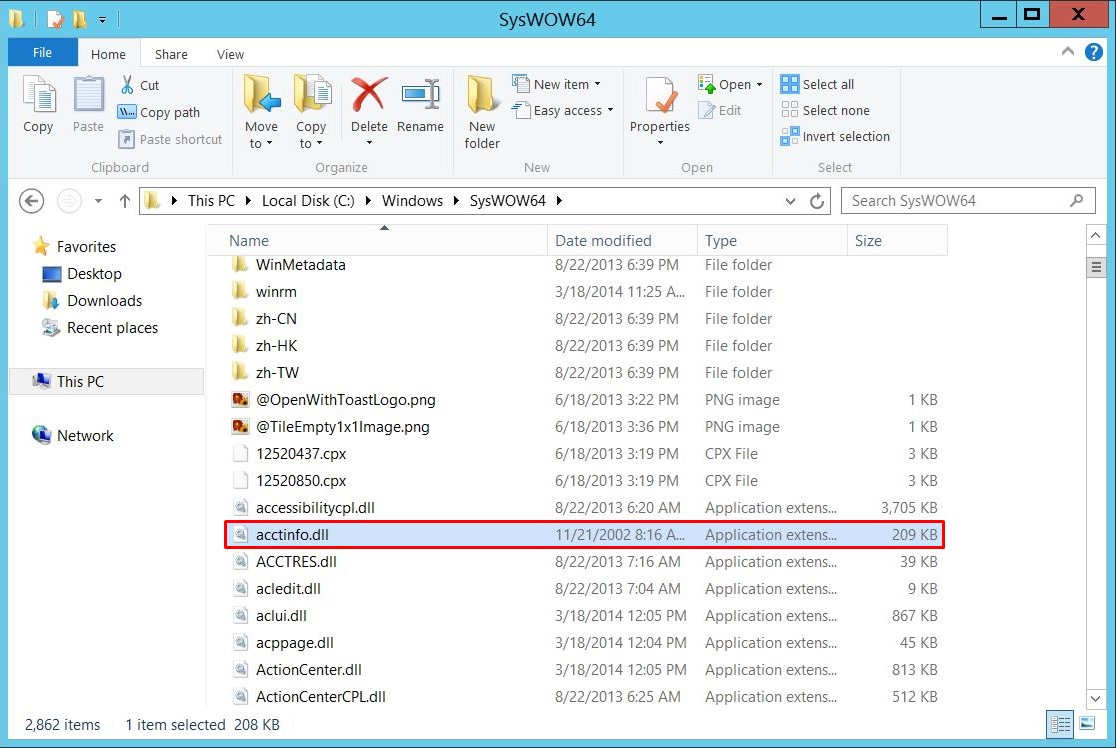This screenshot has height=748, width=1116.
Task: Open the File menu tab
Action: (x=42, y=53)
